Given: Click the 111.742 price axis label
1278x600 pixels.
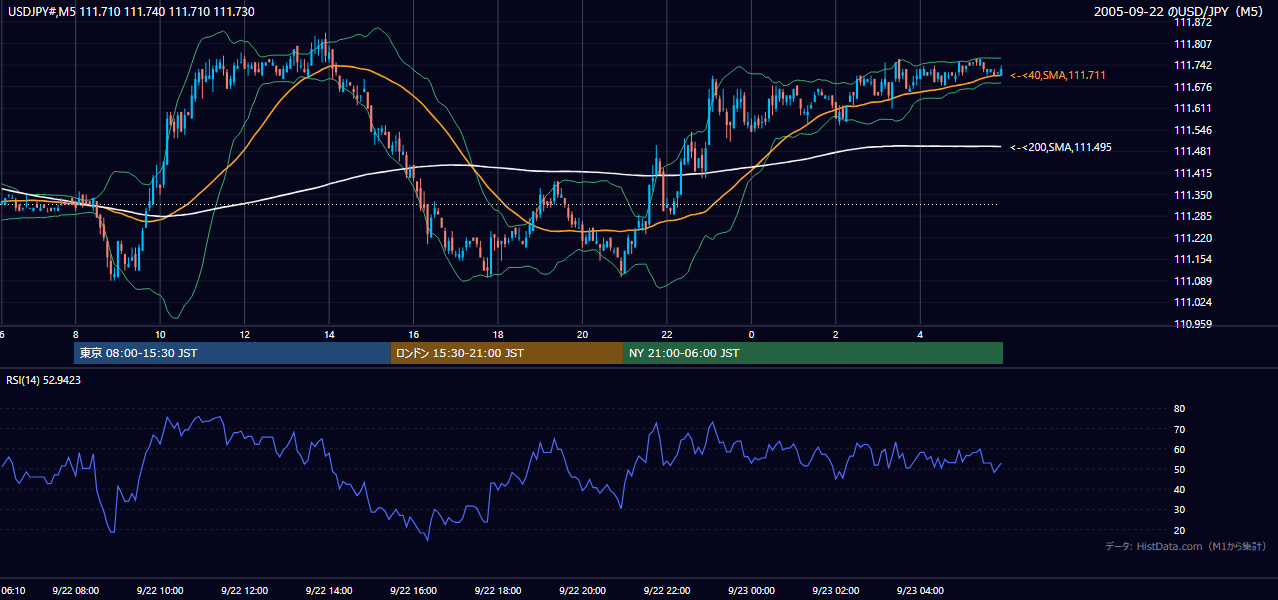Looking at the screenshot, I should point(1193,65).
